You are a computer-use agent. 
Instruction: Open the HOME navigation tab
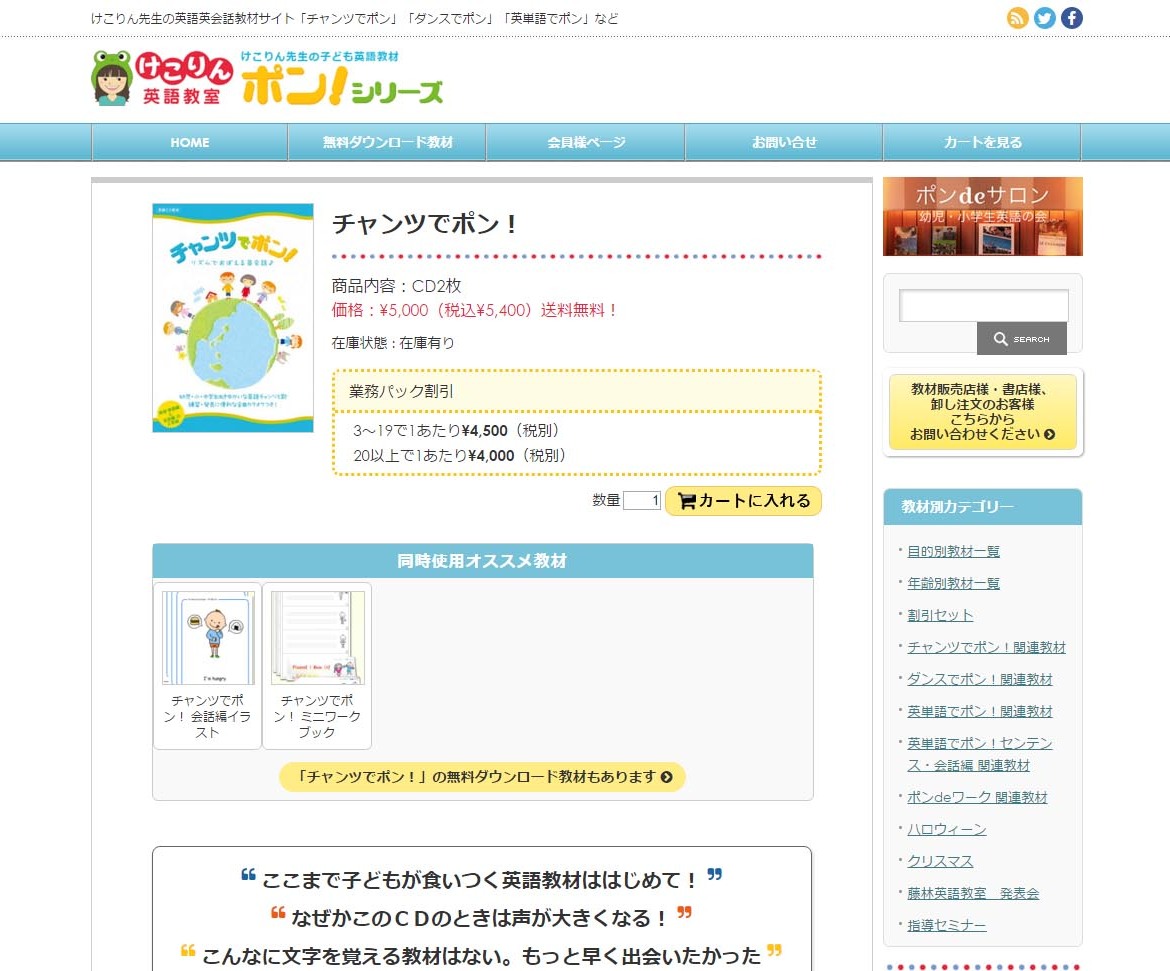coord(189,142)
